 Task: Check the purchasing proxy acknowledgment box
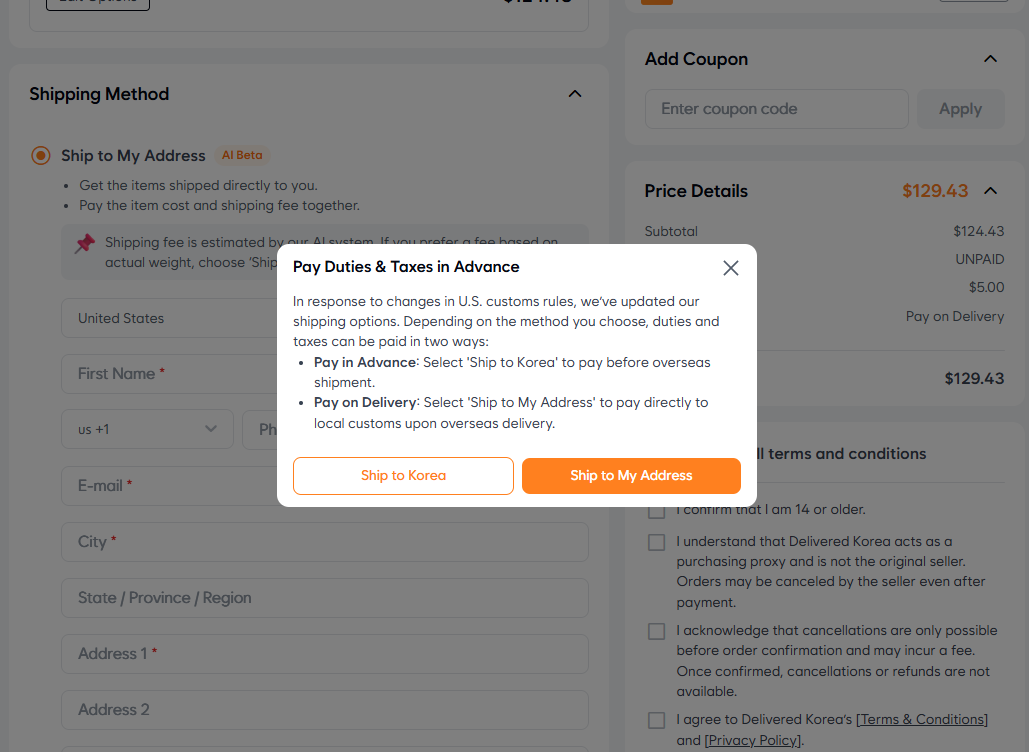[656, 542]
